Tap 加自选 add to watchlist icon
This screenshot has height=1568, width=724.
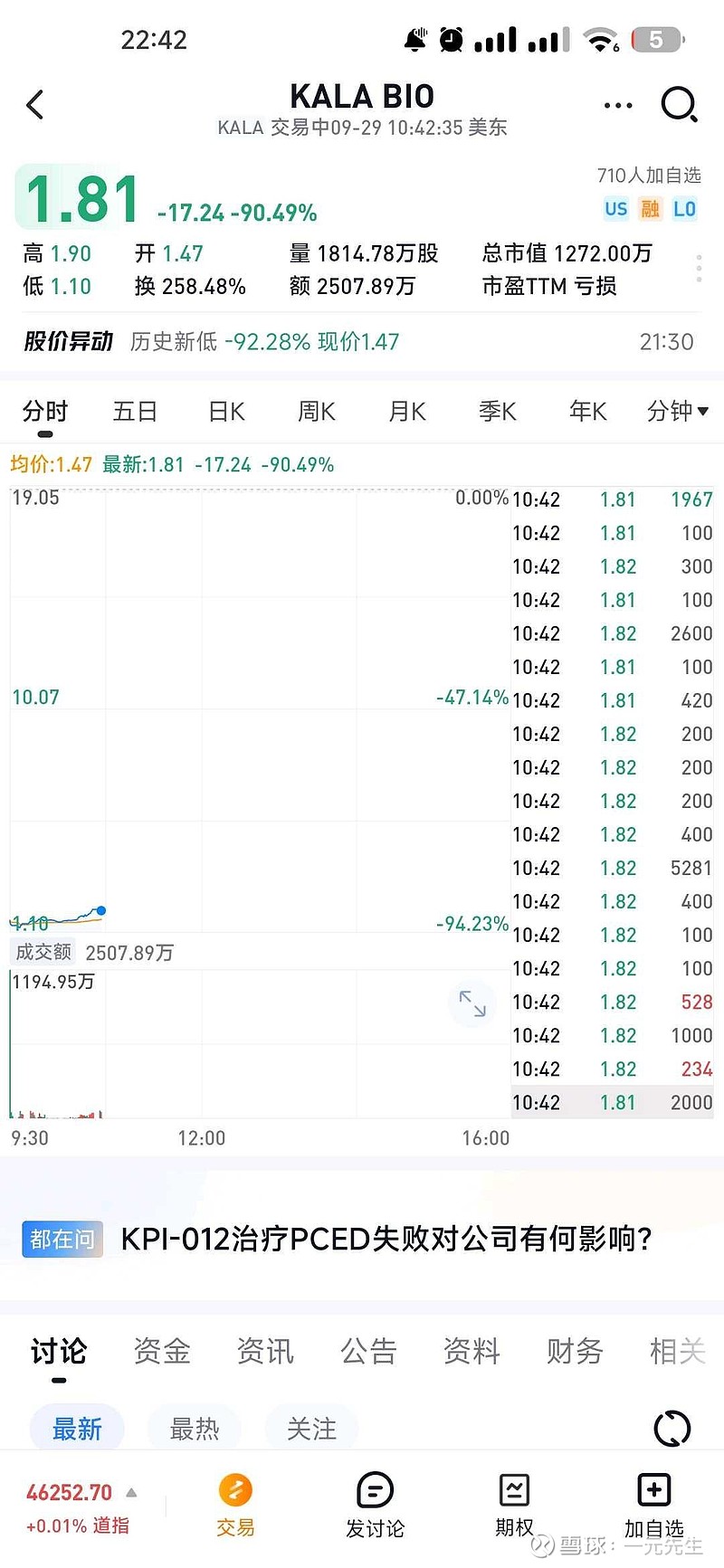653,1490
